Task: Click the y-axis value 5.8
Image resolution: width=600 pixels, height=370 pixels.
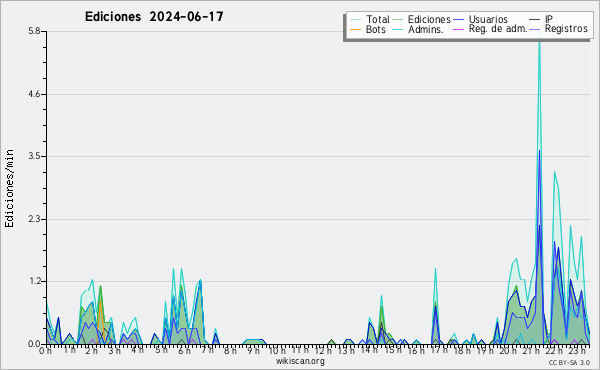Action: pyautogui.click(x=34, y=31)
